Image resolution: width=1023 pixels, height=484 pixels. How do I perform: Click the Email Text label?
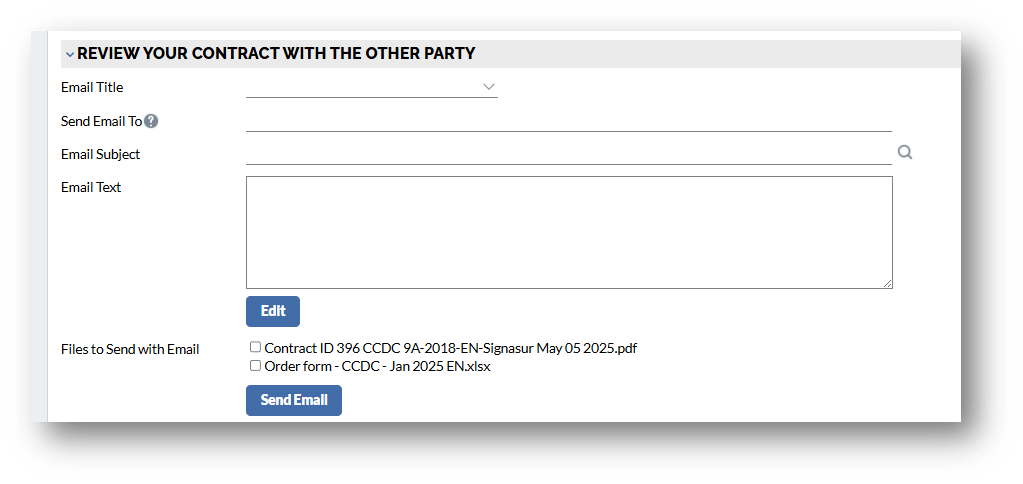91,187
